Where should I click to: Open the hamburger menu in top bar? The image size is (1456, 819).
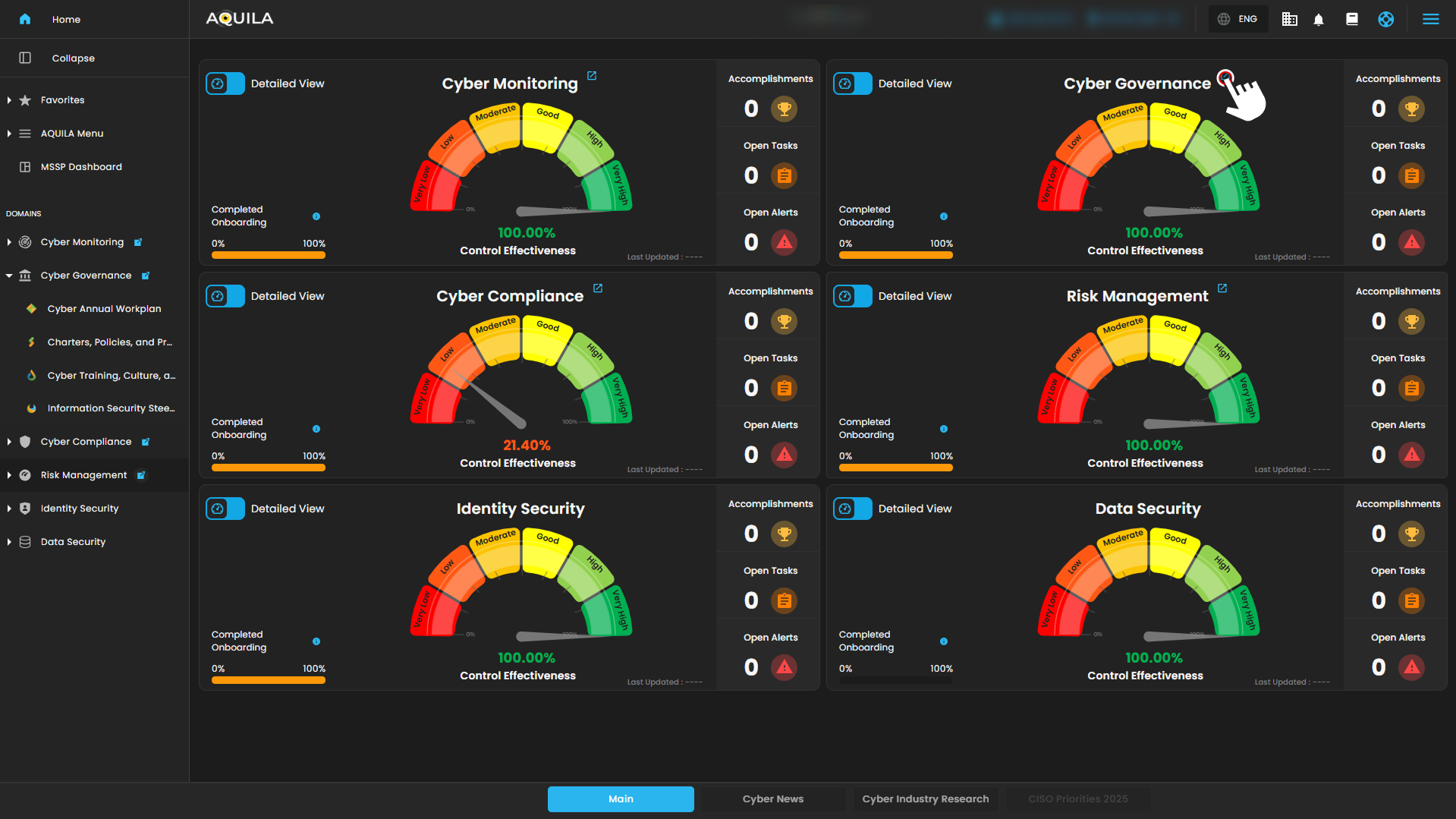pos(1430,20)
